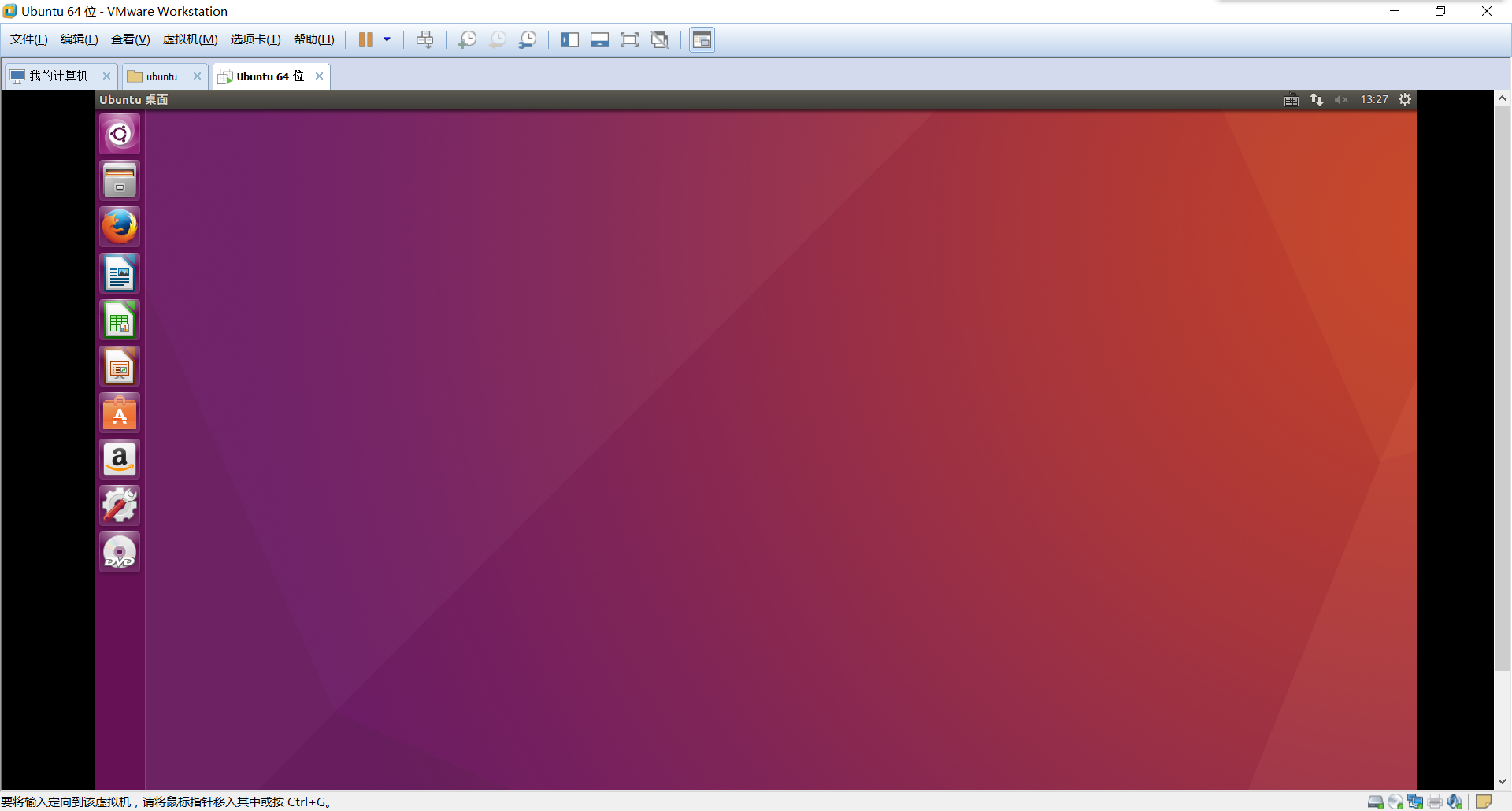Open the DVD disc launcher icon
This screenshot has width=1512, height=811.
pyautogui.click(x=120, y=552)
